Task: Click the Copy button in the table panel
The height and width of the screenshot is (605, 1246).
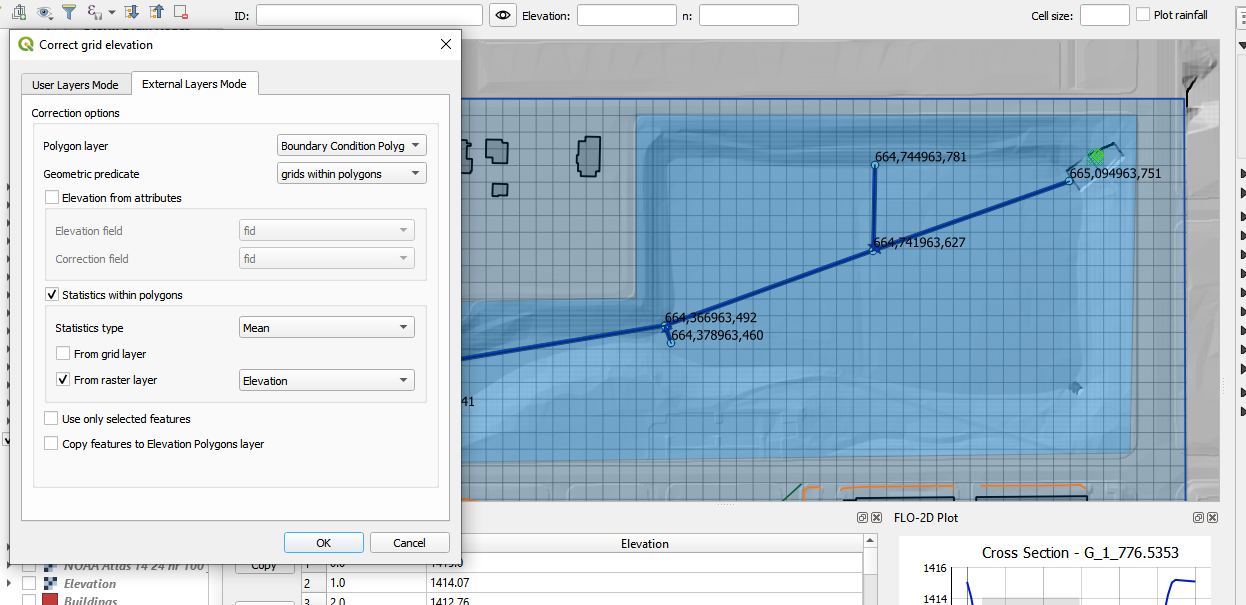Action: [x=263, y=565]
